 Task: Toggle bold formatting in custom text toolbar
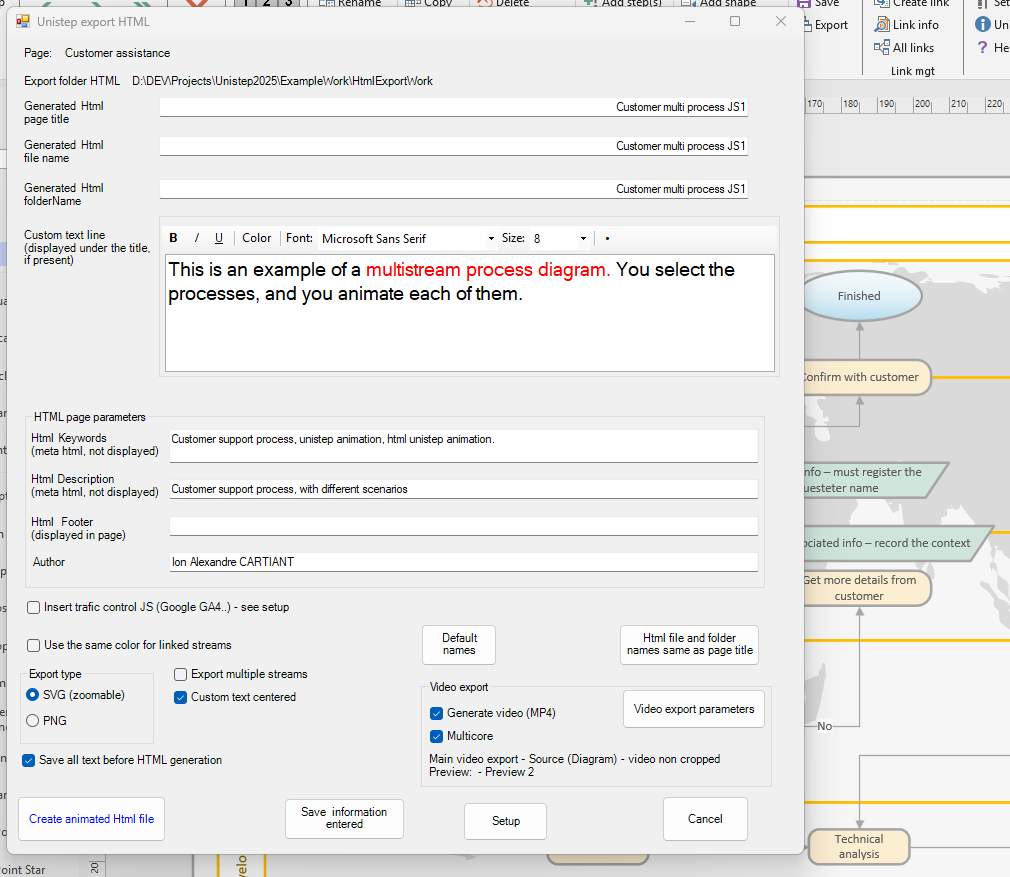[174, 238]
